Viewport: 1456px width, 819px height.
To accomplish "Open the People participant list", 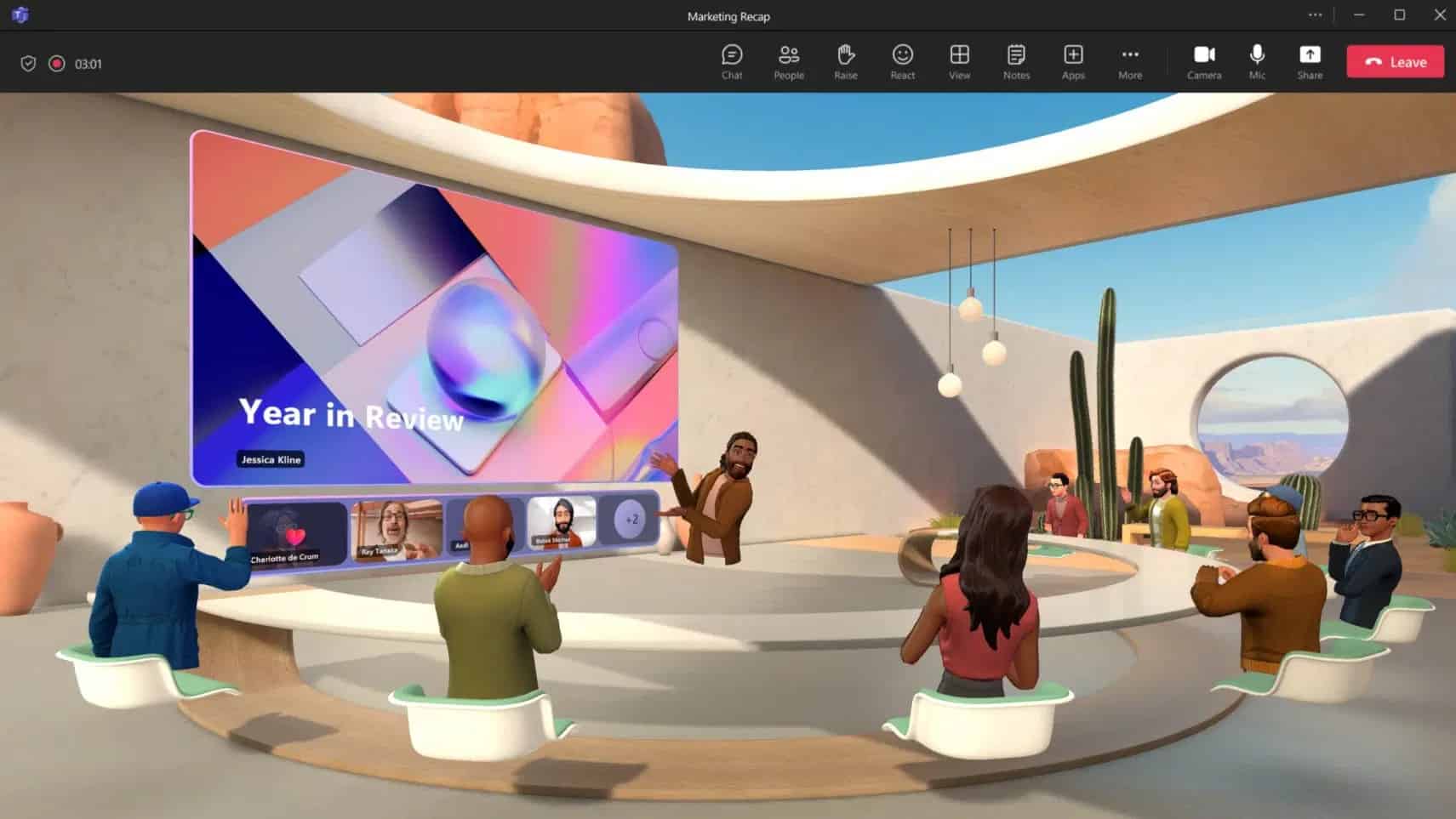I will point(788,61).
